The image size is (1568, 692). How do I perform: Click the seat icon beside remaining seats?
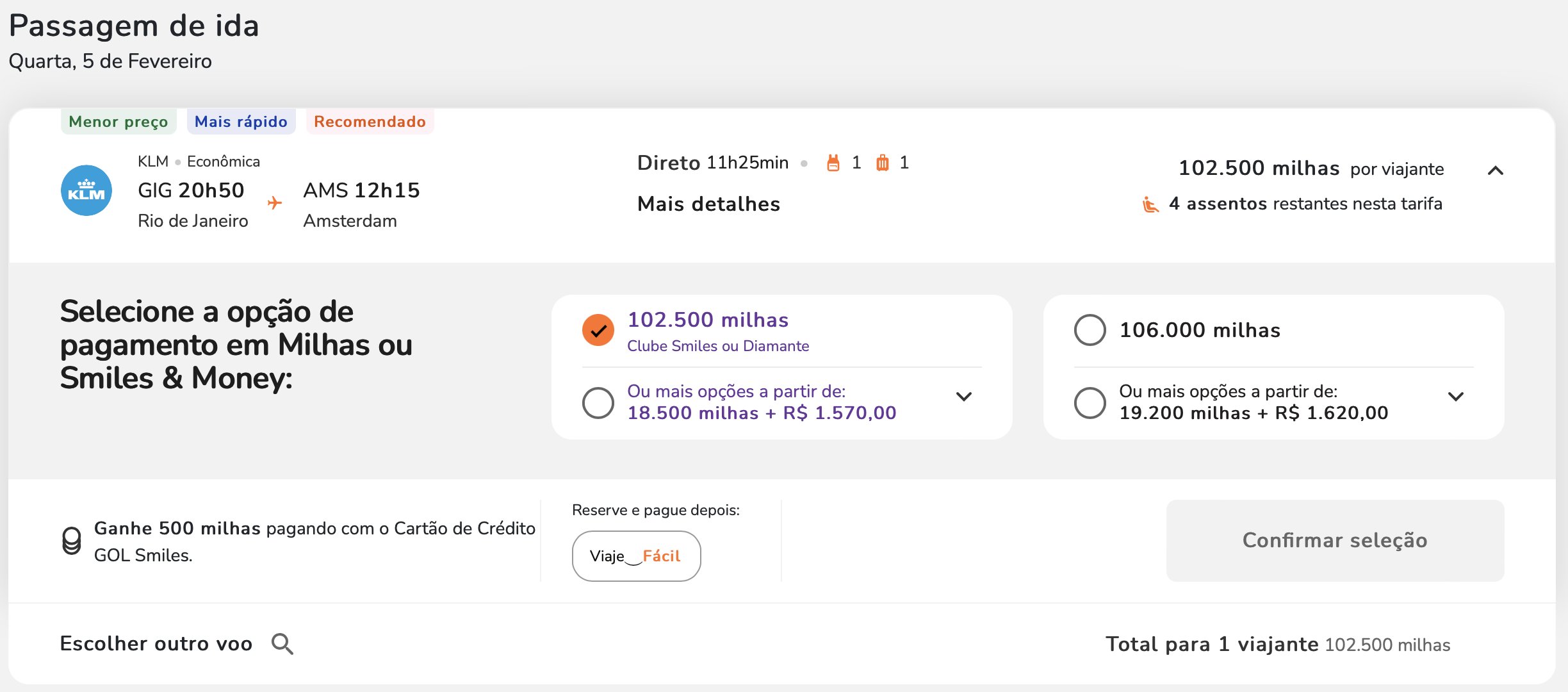pyautogui.click(x=1151, y=204)
